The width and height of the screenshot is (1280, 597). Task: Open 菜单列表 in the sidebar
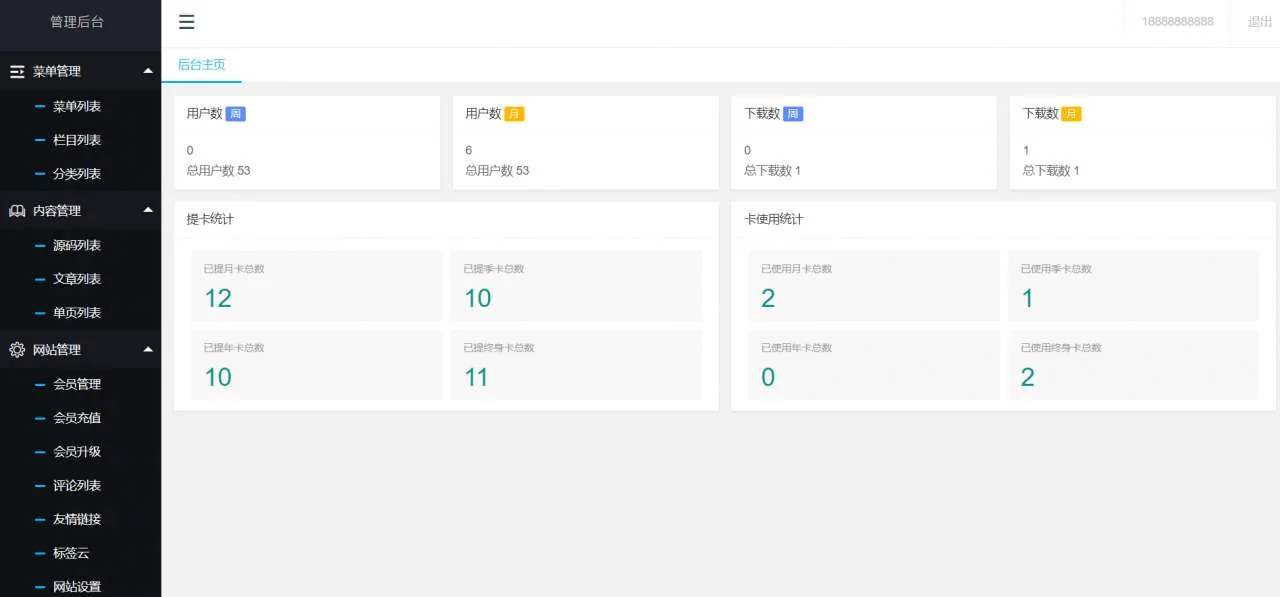coord(77,106)
